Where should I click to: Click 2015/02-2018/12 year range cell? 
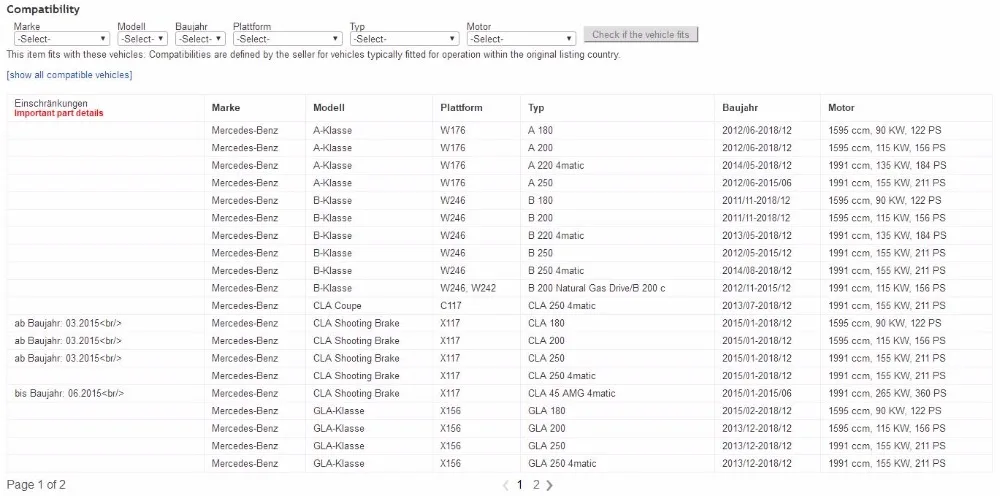coord(756,411)
